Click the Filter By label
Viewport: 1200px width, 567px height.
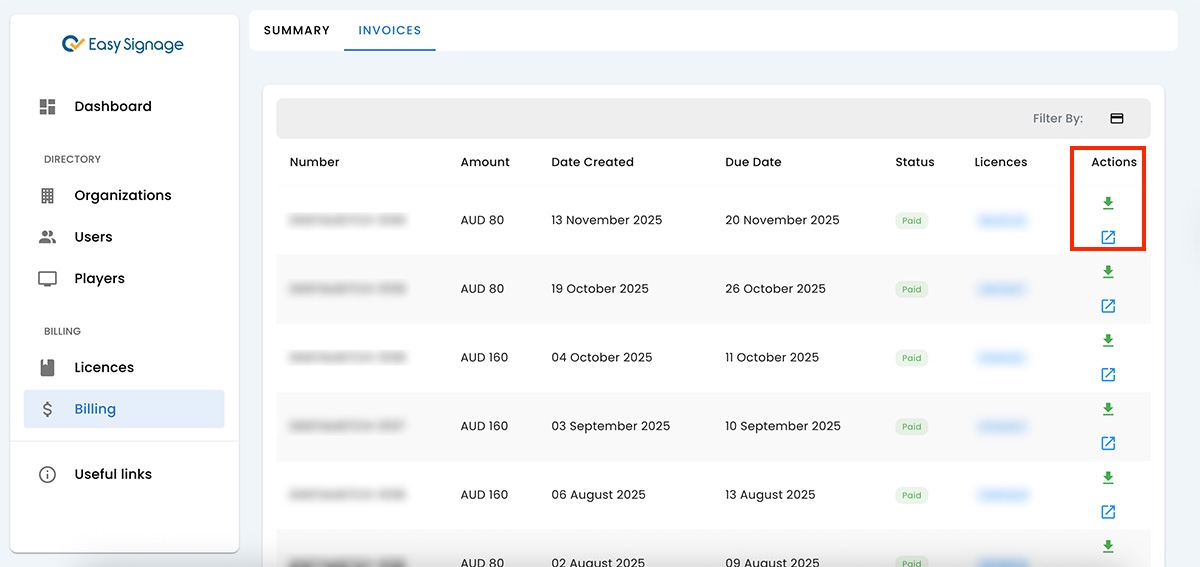point(1058,118)
